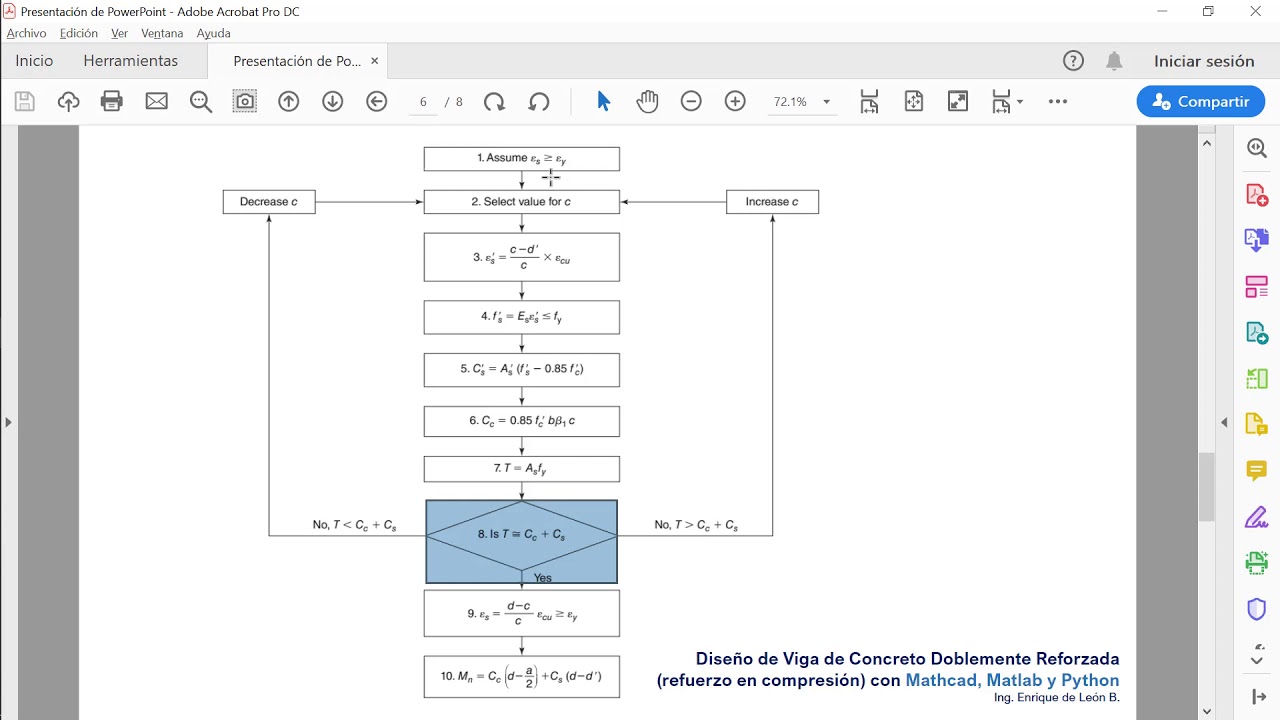Click the upload to cloud icon
The width and height of the screenshot is (1280, 720).
point(68,101)
